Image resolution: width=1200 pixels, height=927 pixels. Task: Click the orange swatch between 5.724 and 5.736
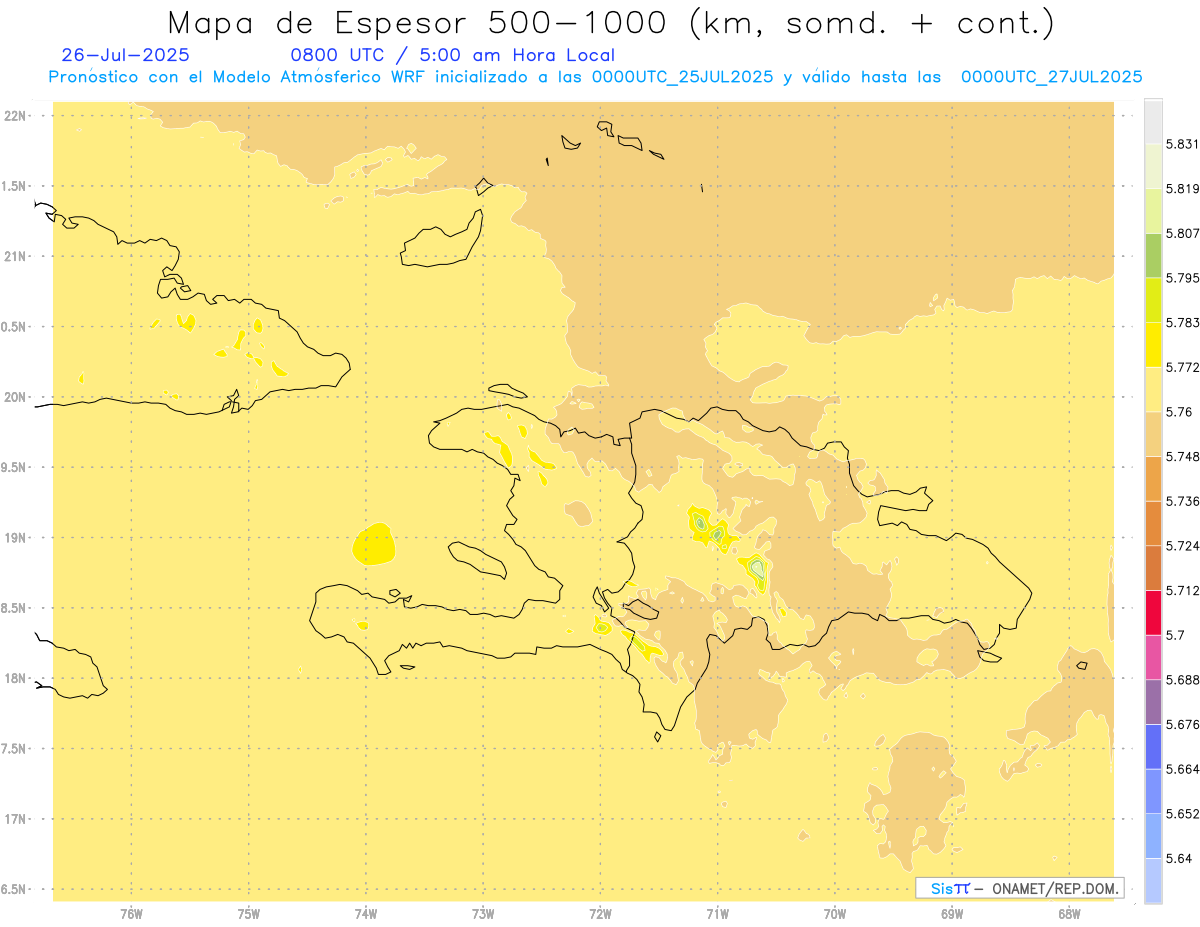tap(1153, 523)
